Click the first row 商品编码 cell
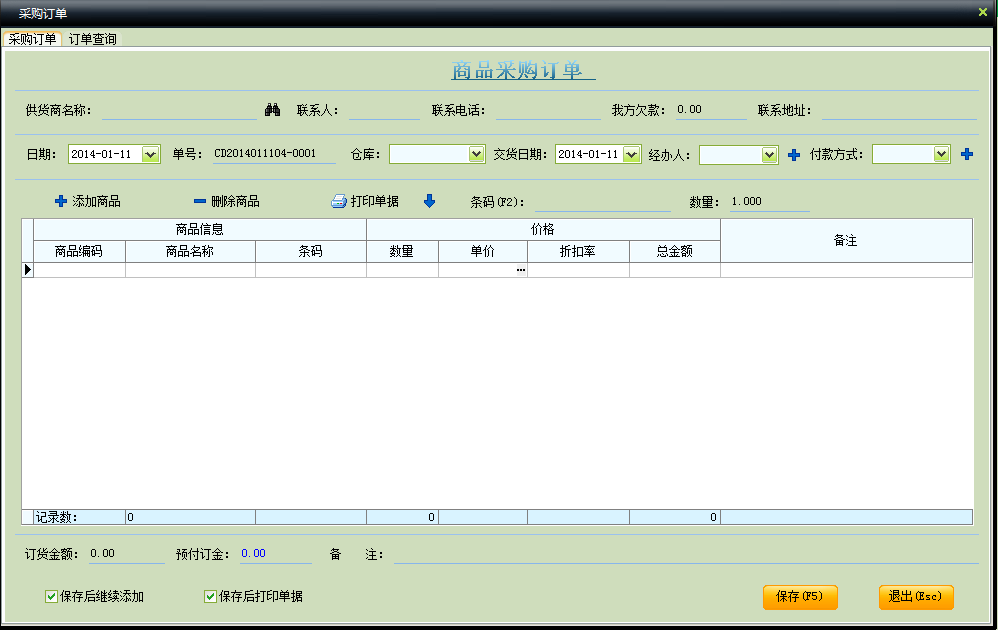The image size is (998, 630). pos(80,270)
